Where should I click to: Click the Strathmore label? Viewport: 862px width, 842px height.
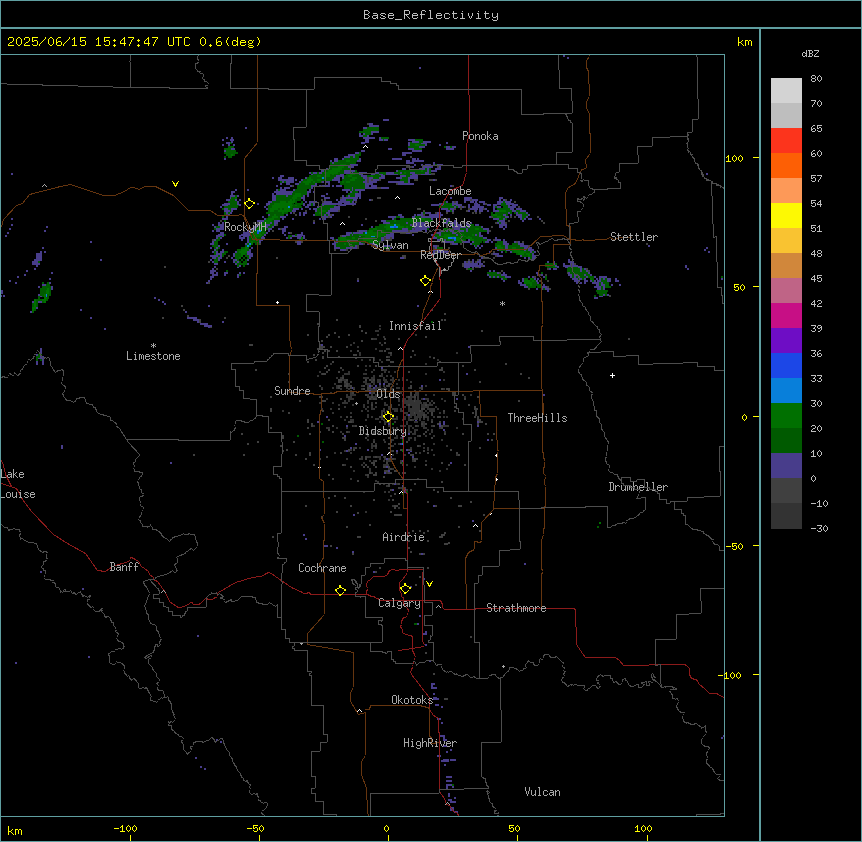point(516,608)
